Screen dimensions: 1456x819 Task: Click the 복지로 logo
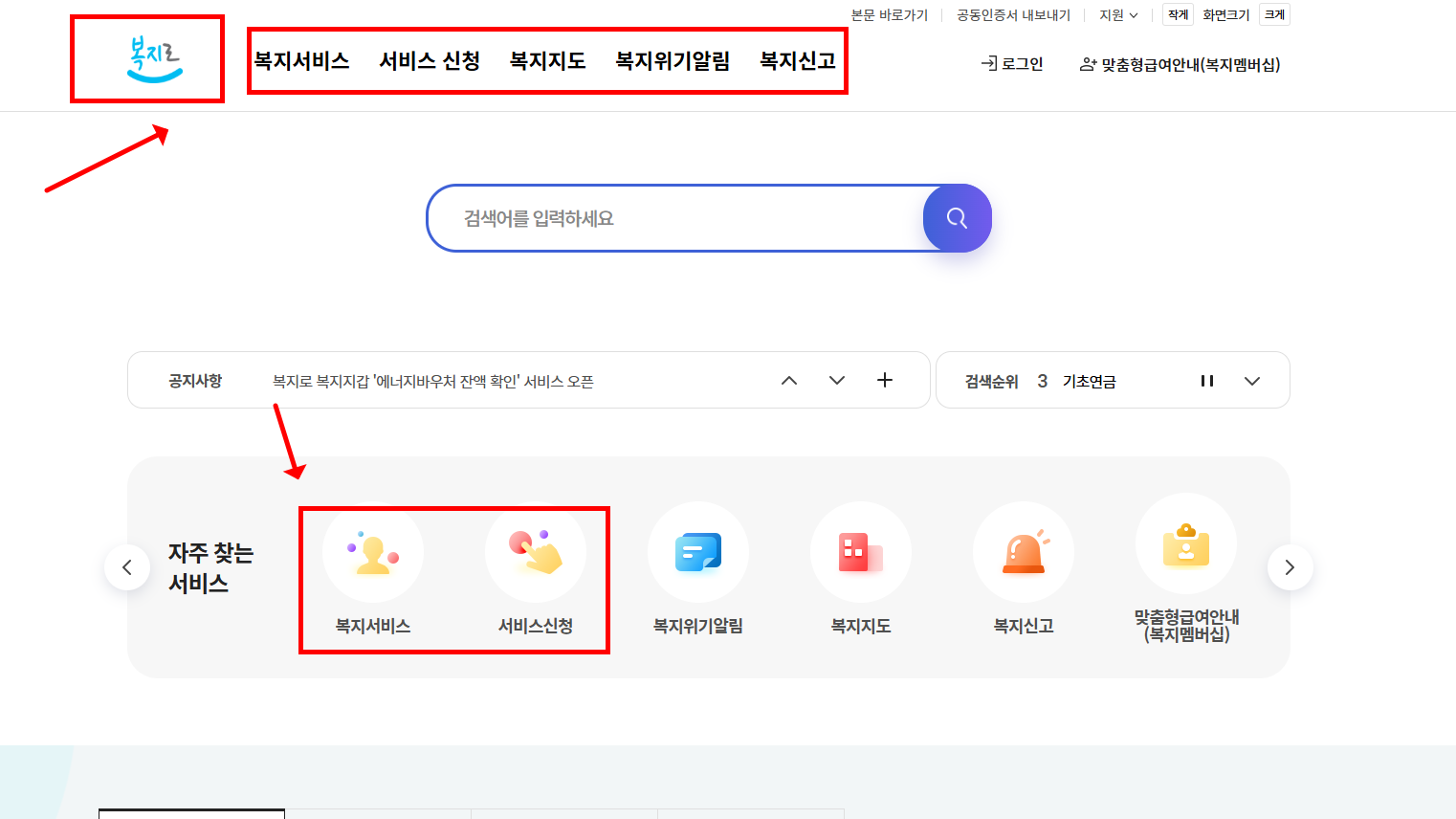click(x=154, y=59)
